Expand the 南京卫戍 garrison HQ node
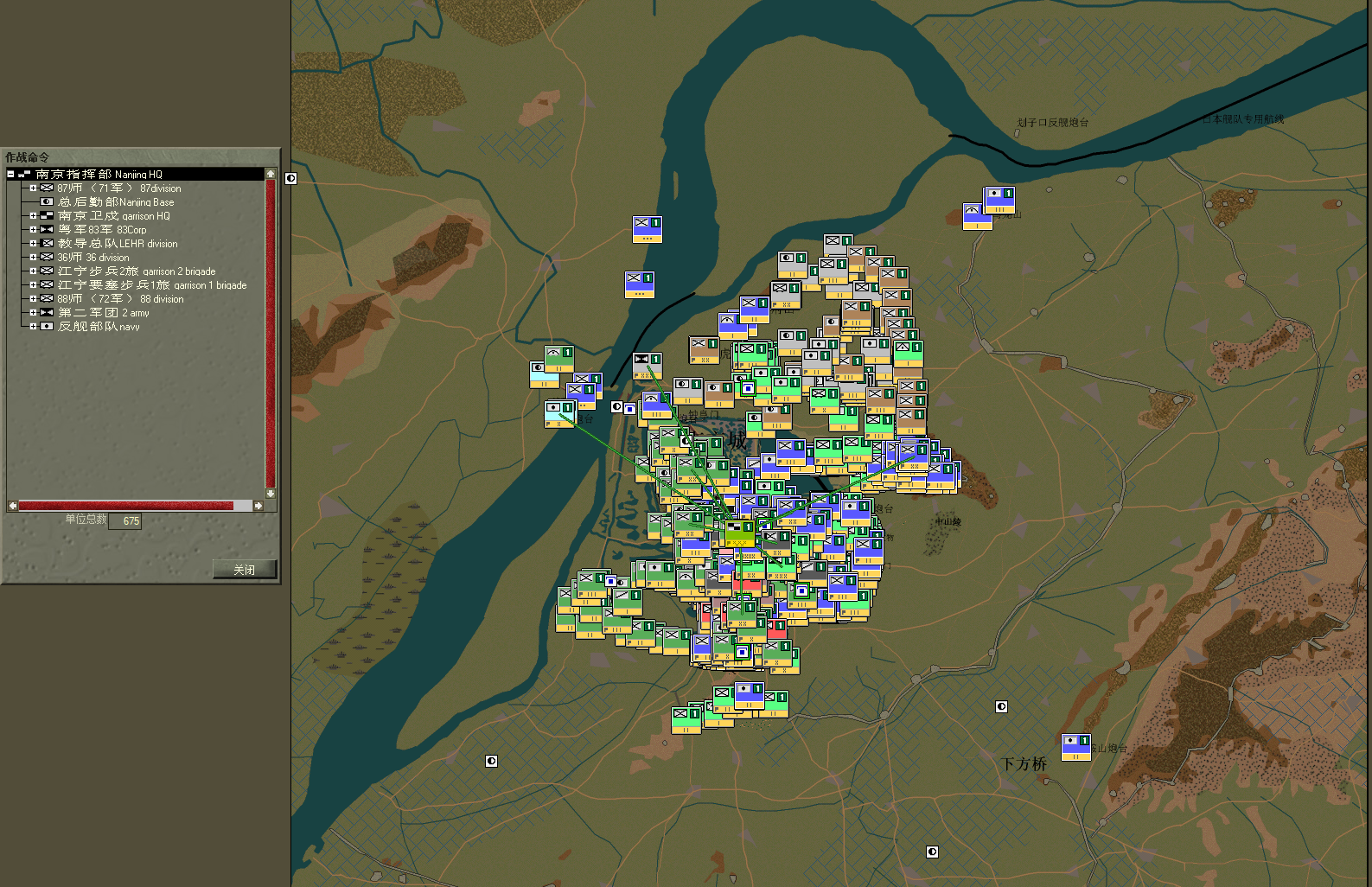Viewport: 1372px width, 887px height. [33, 216]
